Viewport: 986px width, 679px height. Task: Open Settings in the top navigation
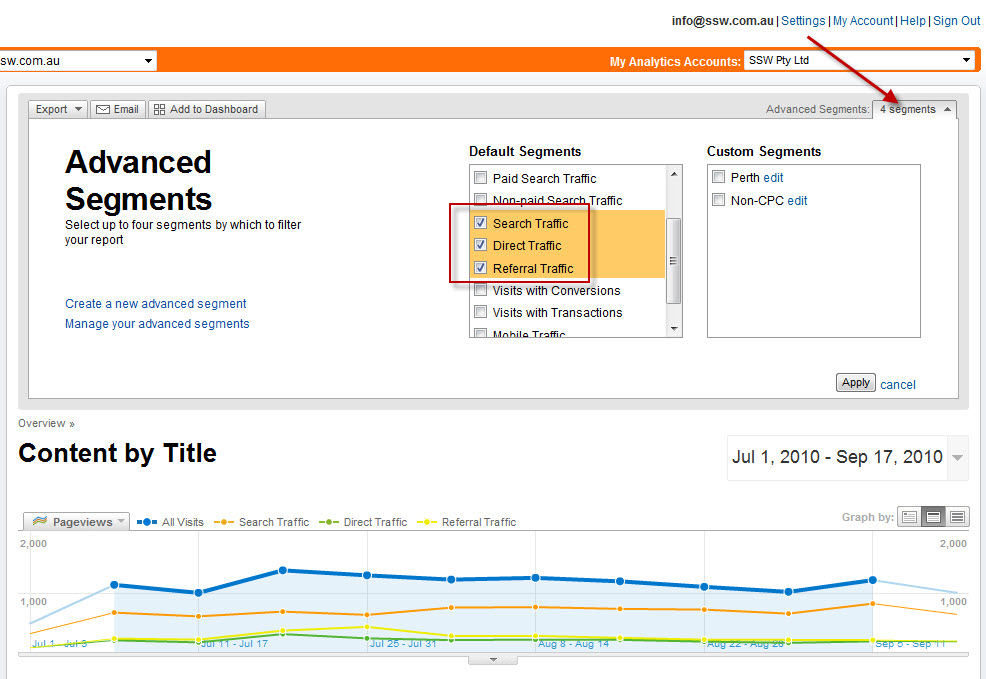coord(803,20)
